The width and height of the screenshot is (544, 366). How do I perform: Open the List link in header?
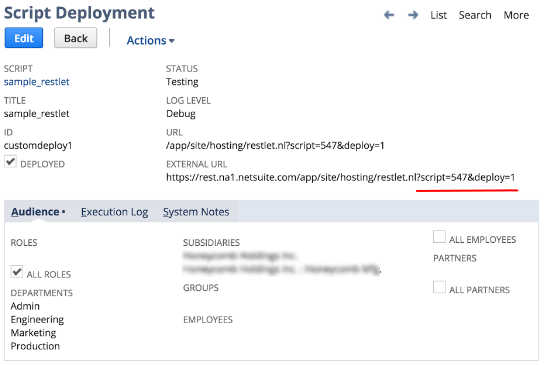(x=439, y=15)
